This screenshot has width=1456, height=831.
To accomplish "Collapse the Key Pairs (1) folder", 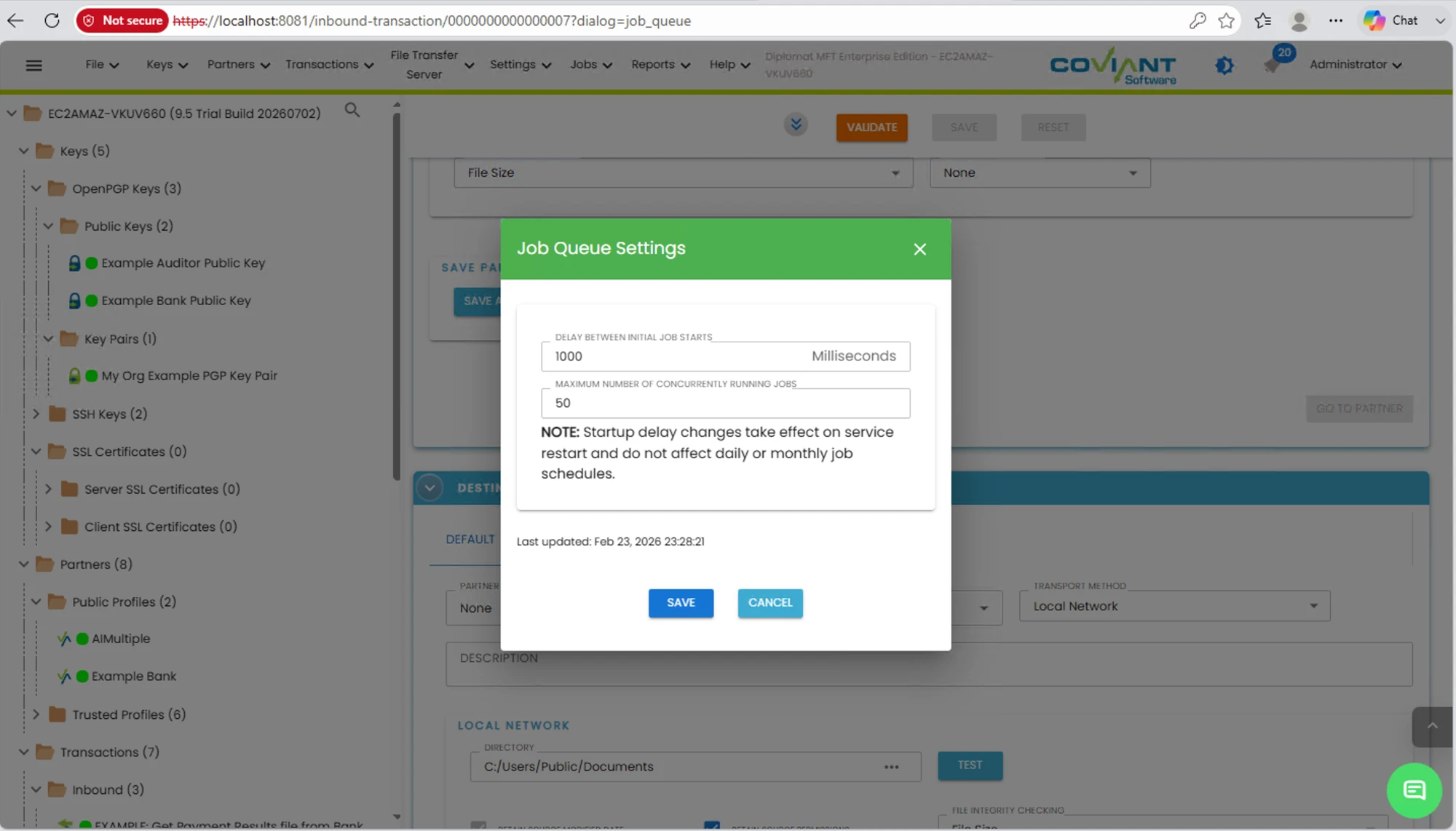I will [x=48, y=339].
